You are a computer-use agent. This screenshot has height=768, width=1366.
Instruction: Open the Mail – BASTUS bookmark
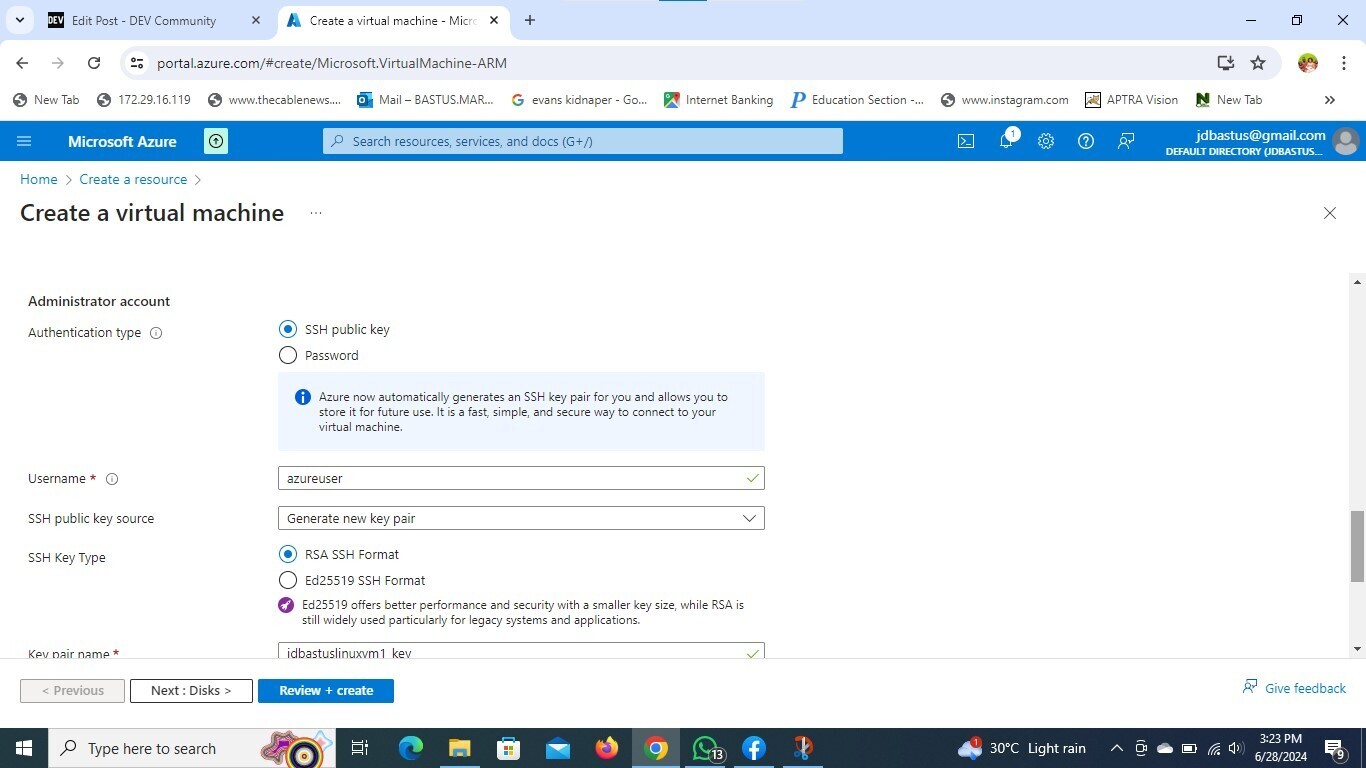[x=425, y=100]
